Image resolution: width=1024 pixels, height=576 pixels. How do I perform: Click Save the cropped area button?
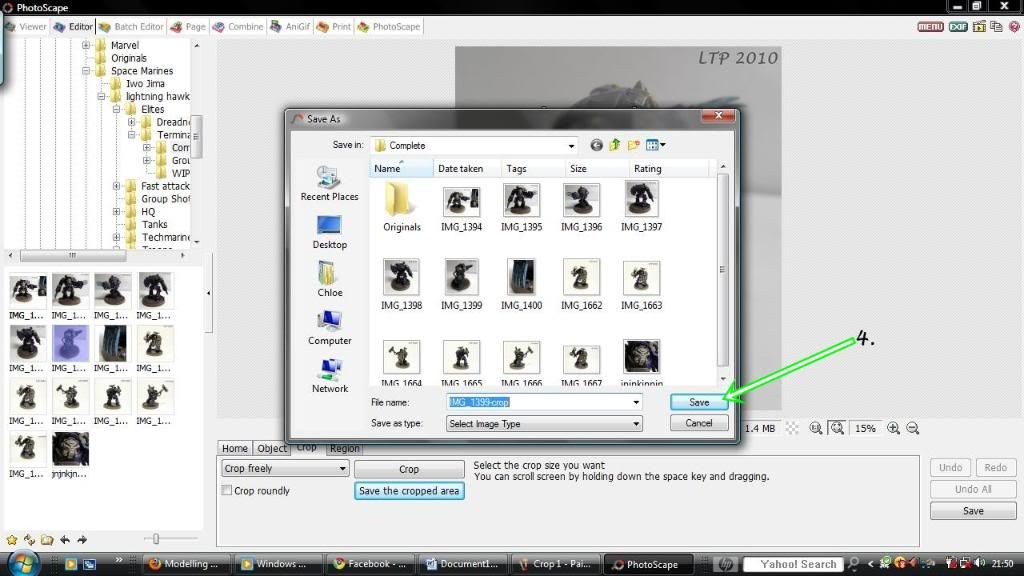[x=409, y=490]
